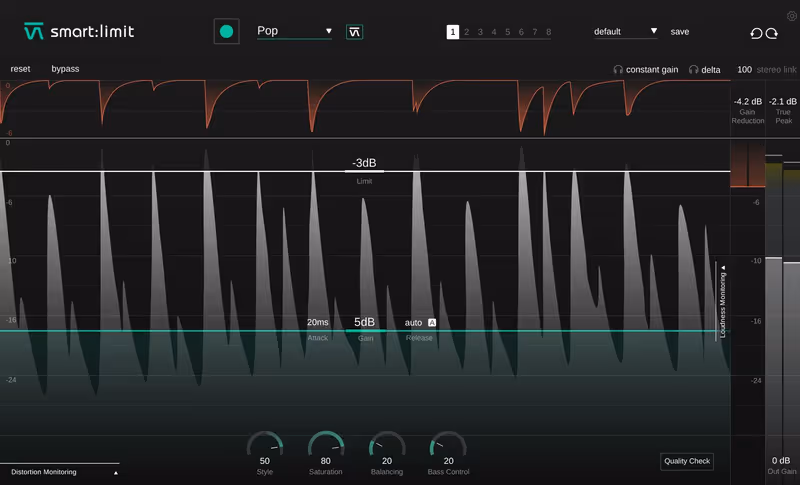The image size is (800, 485).
Task: Click headphones icon beside delta
Action: tap(693, 69)
